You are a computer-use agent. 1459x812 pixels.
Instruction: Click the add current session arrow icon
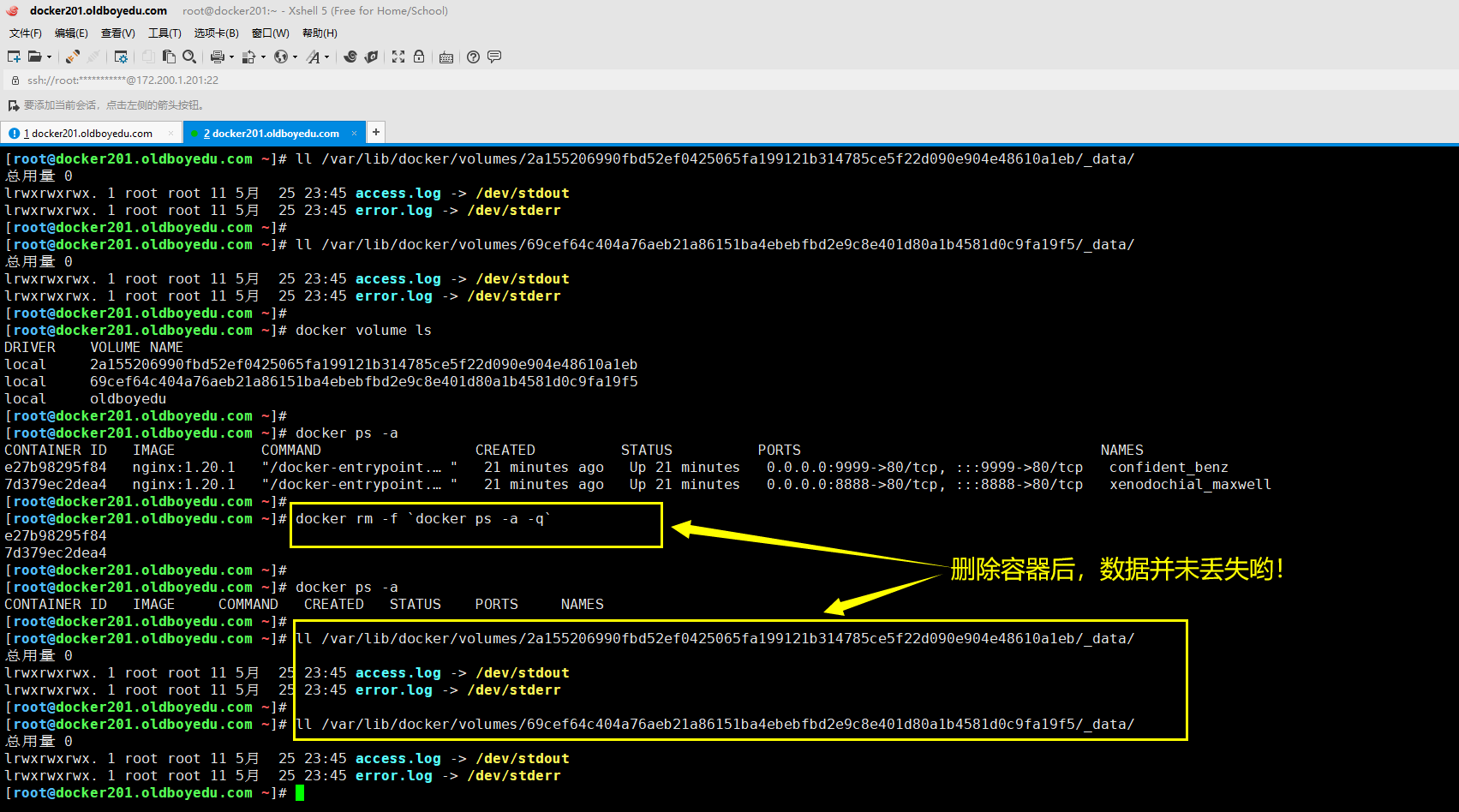click(x=13, y=105)
